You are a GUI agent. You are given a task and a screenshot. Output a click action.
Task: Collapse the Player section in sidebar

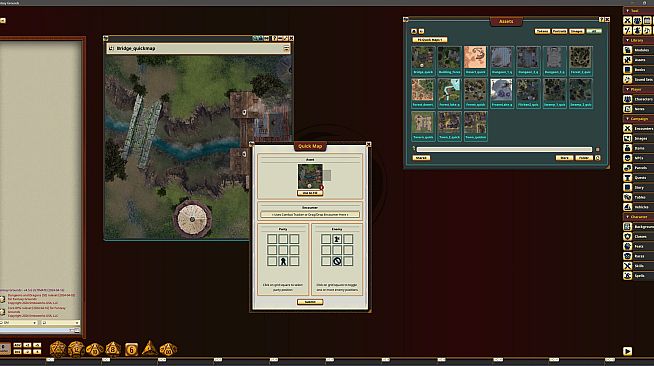coord(628,90)
